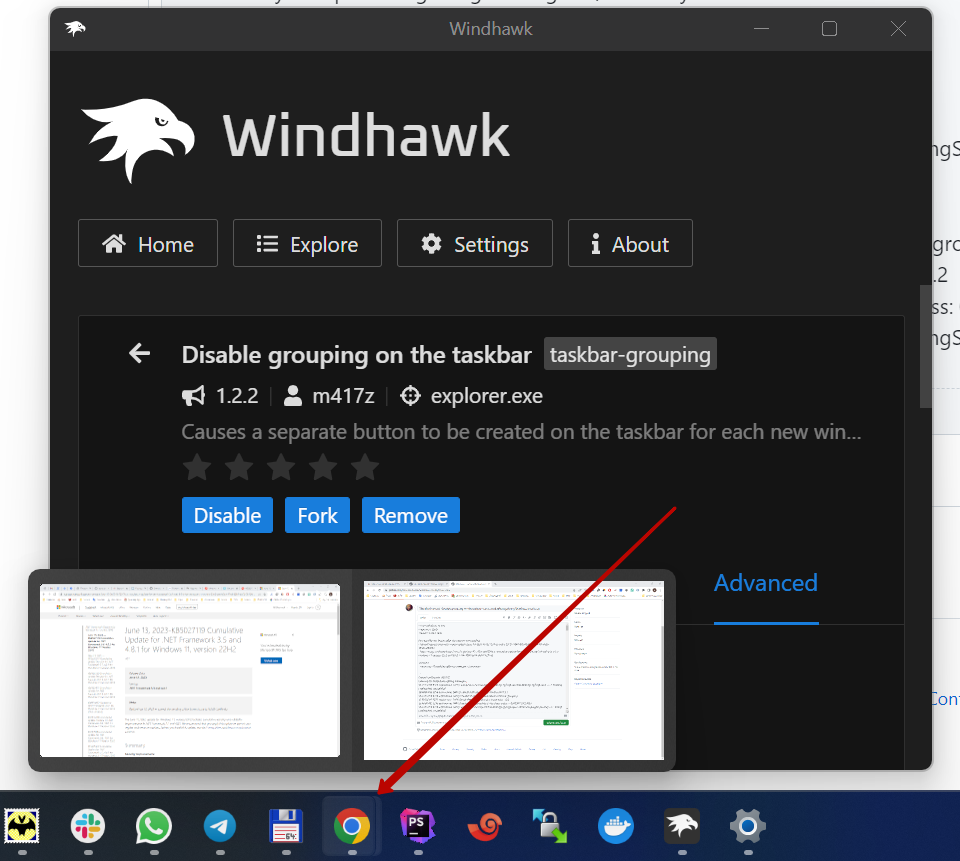Select the house icon on the Home button

[113, 243]
